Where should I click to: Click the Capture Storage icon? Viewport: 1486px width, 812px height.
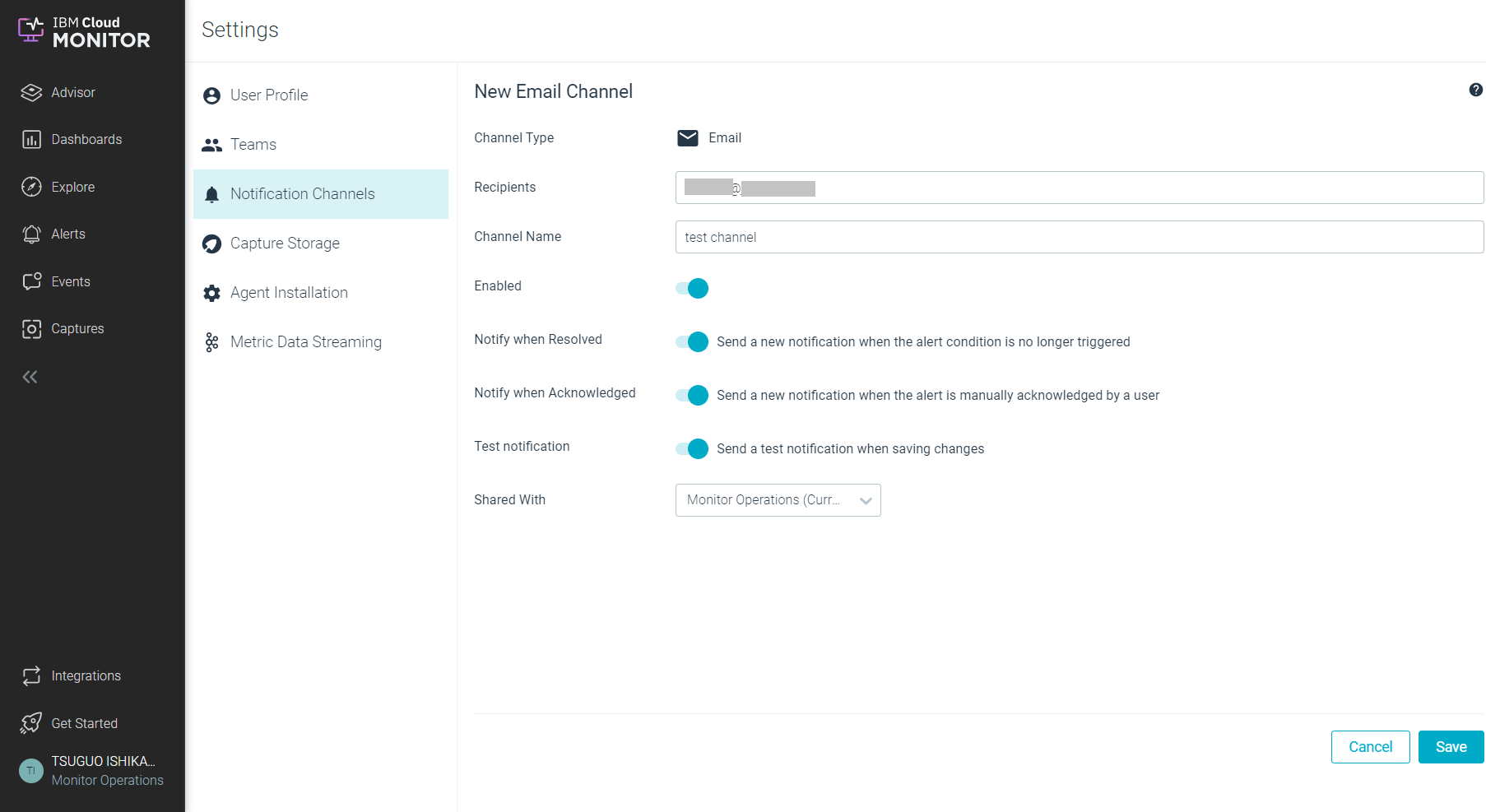(x=211, y=244)
